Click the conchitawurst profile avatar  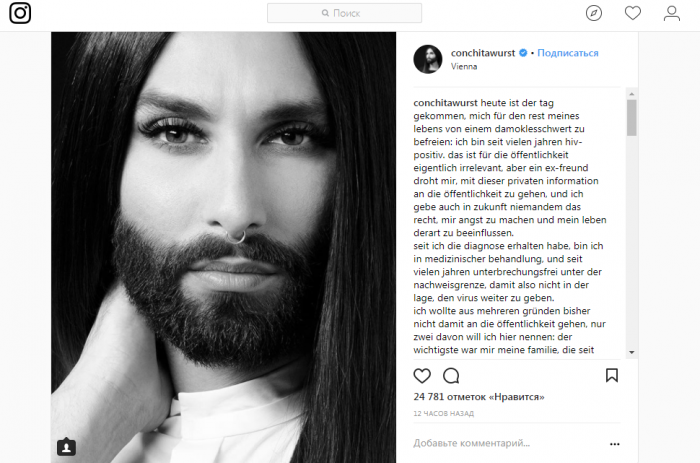point(428,59)
